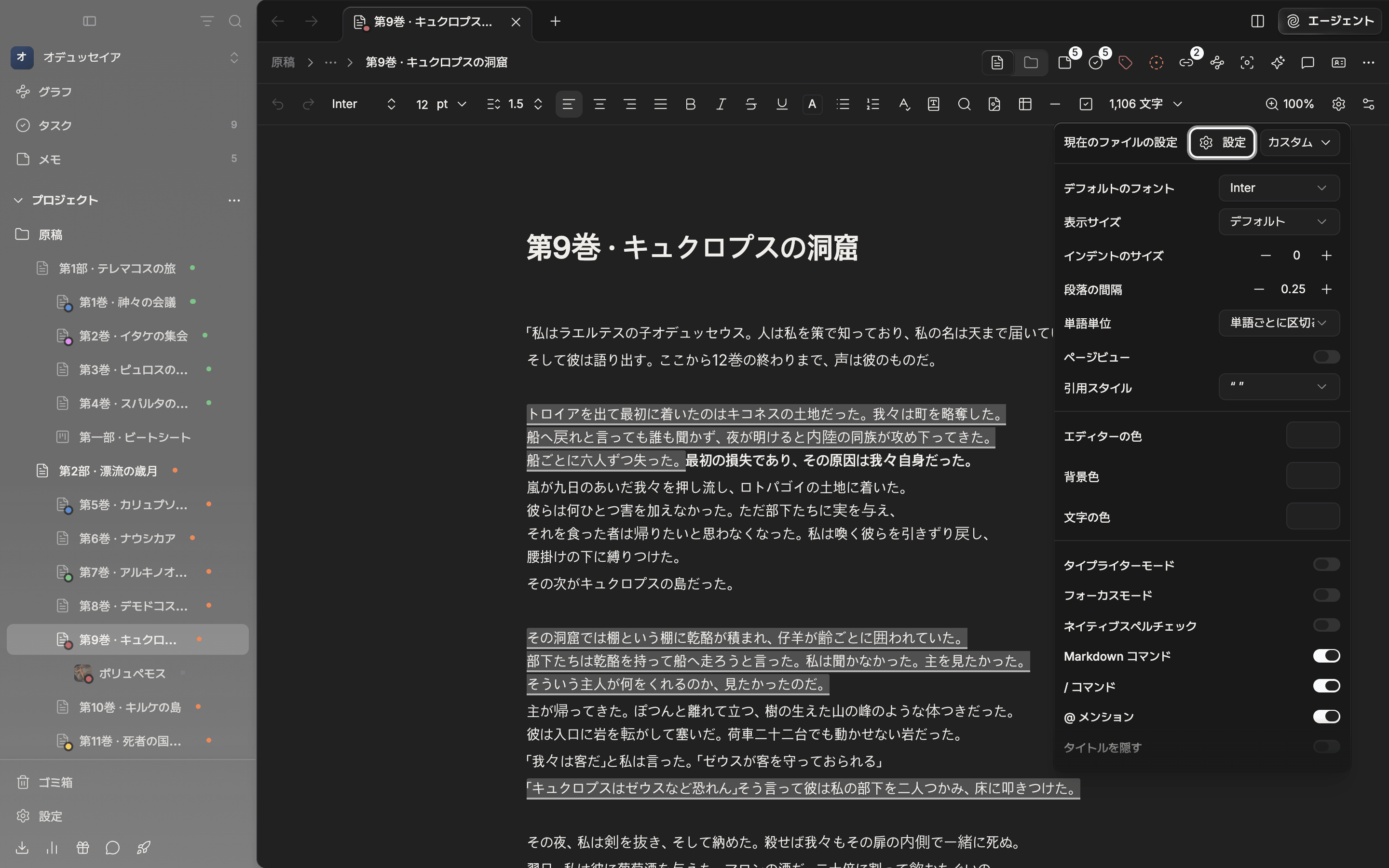Collapse the left sidebar panel
Image resolution: width=1389 pixels, height=868 pixels.
click(x=90, y=21)
